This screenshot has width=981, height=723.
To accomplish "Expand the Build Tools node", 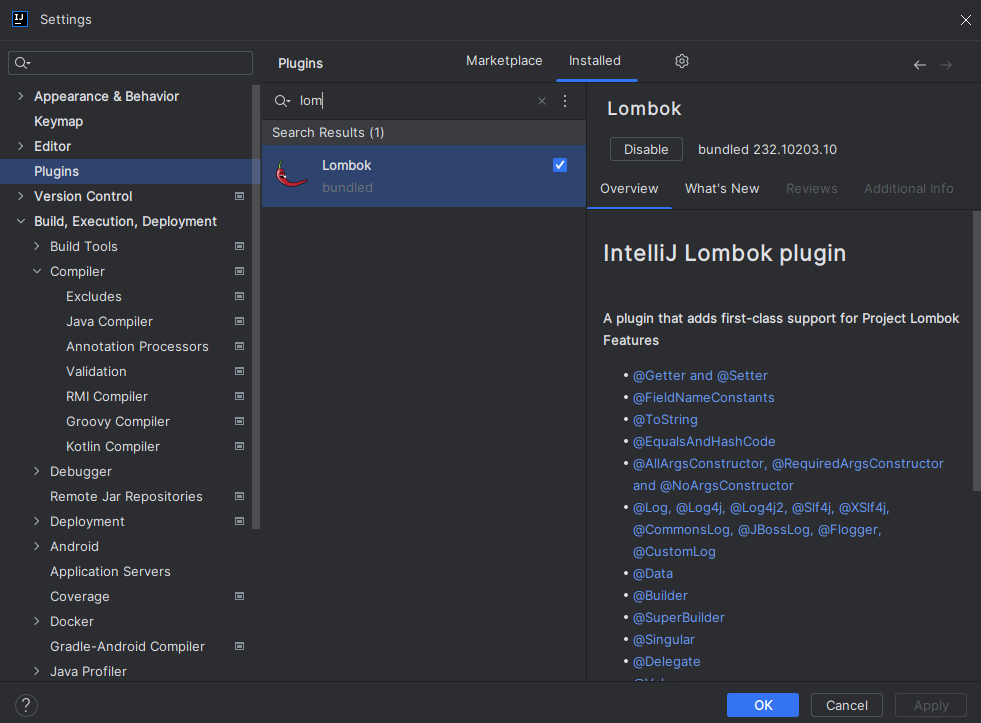I will (37, 246).
